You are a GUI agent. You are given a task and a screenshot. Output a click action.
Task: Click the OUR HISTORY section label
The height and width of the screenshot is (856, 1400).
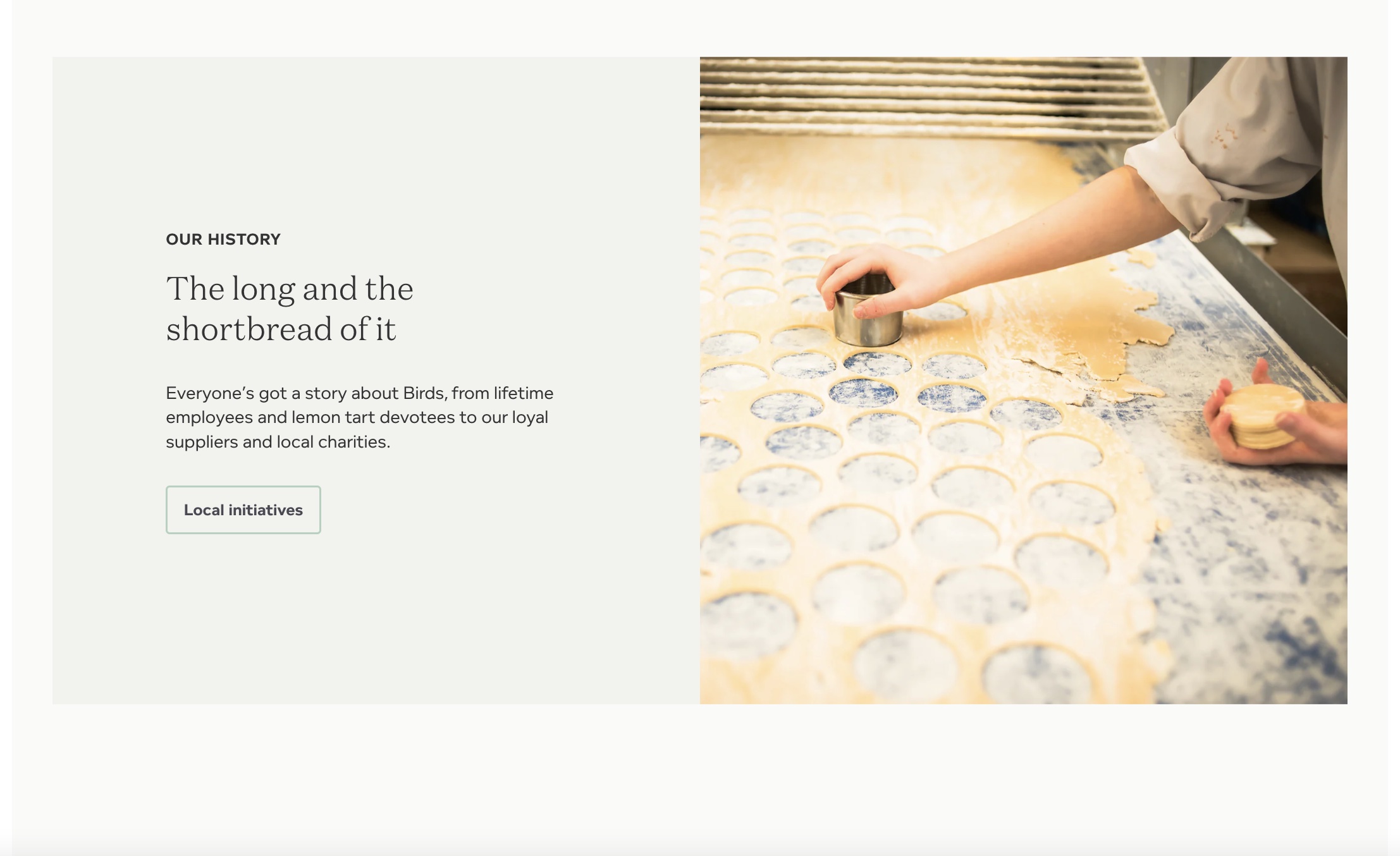(x=223, y=240)
